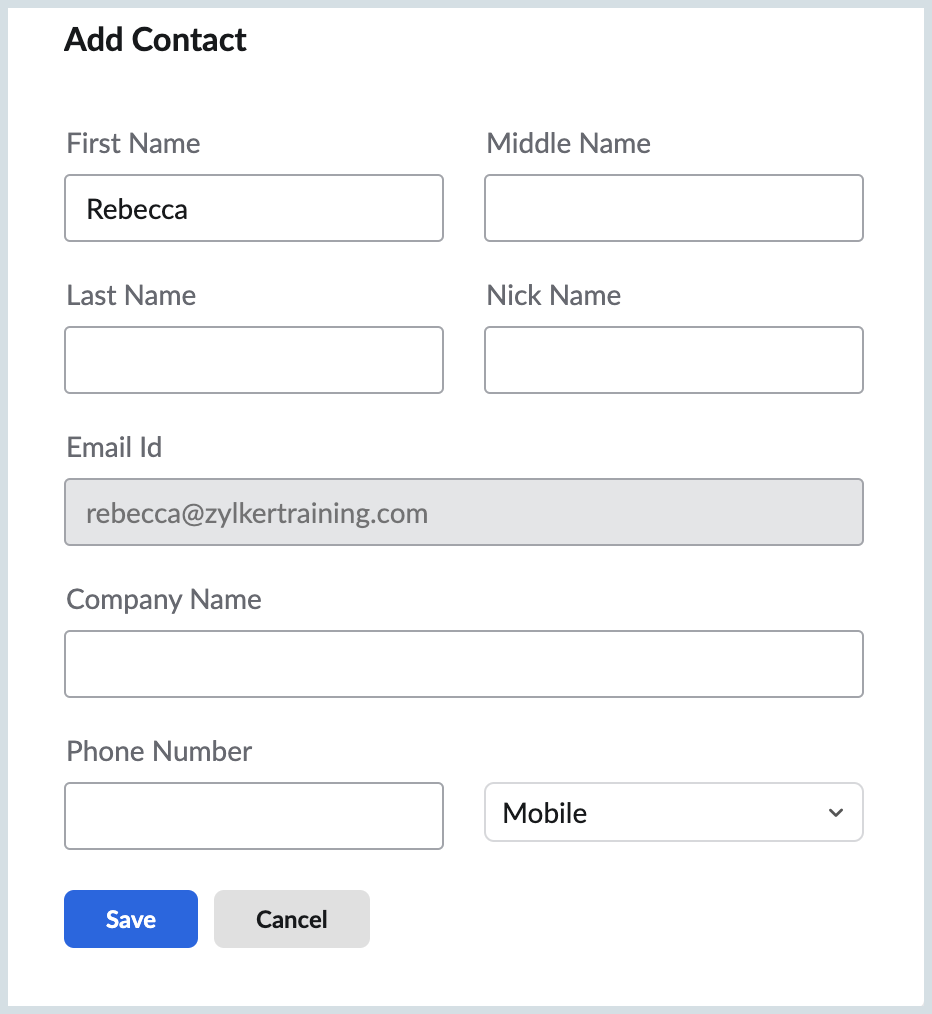Viewport: 932px width, 1014px height.
Task: Click the First Name label
Action: click(x=133, y=144)
